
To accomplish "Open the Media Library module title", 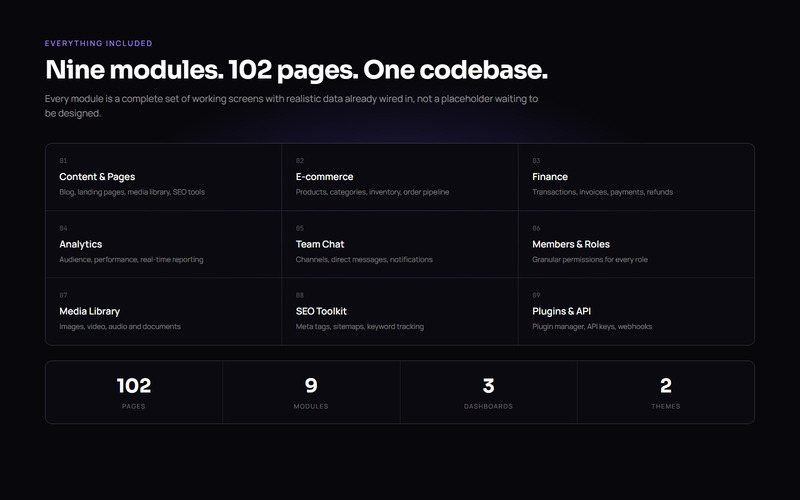I will (89, 311).
